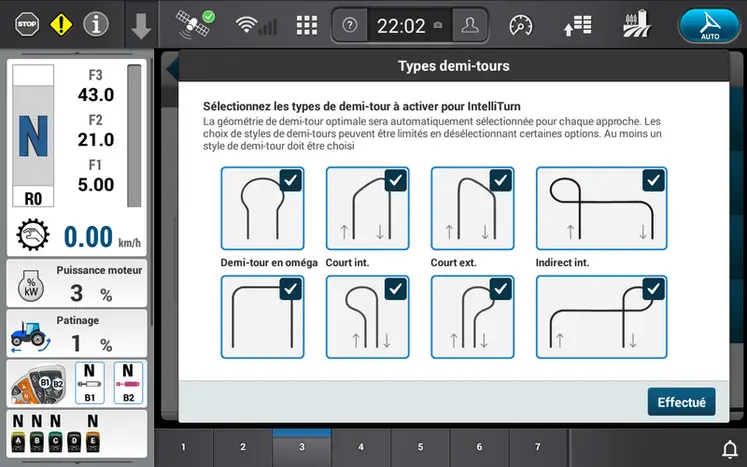Open the information icon

(x=96, y=24)
